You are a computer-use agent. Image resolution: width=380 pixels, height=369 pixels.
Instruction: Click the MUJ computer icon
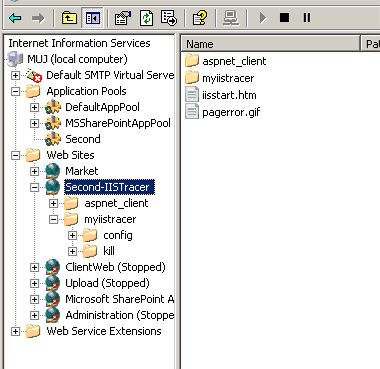[x=15, y=59]
